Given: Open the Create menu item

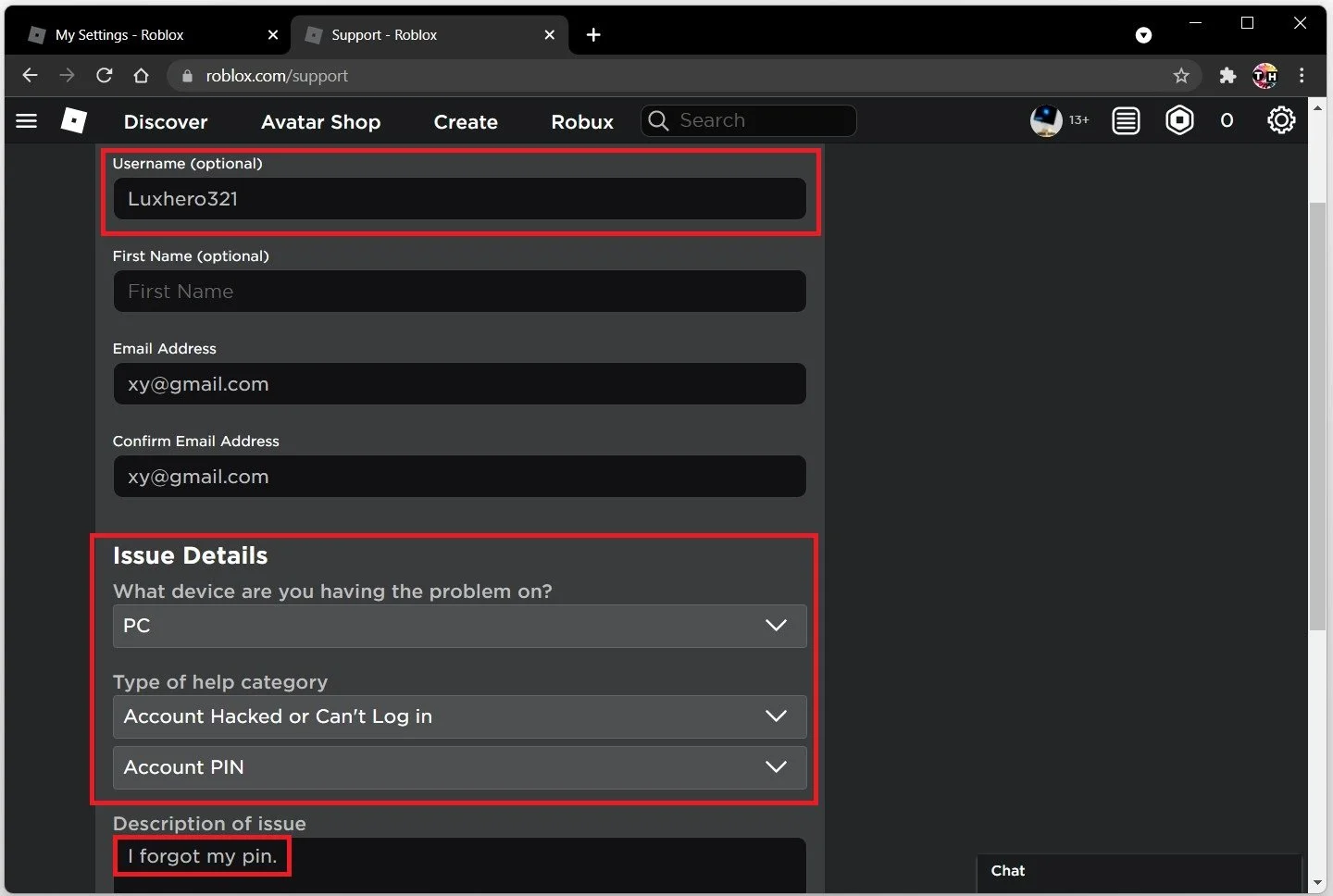Looking at the screenshot, I should point(466,121).
